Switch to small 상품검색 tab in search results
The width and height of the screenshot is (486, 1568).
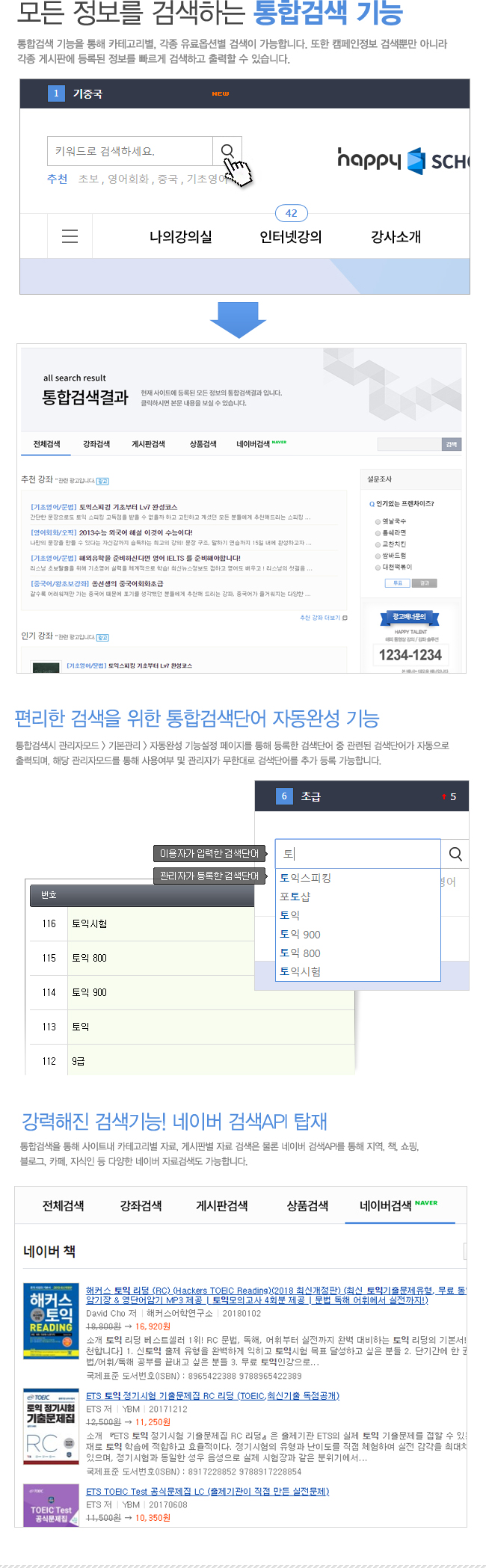click(x=203, y=444)
